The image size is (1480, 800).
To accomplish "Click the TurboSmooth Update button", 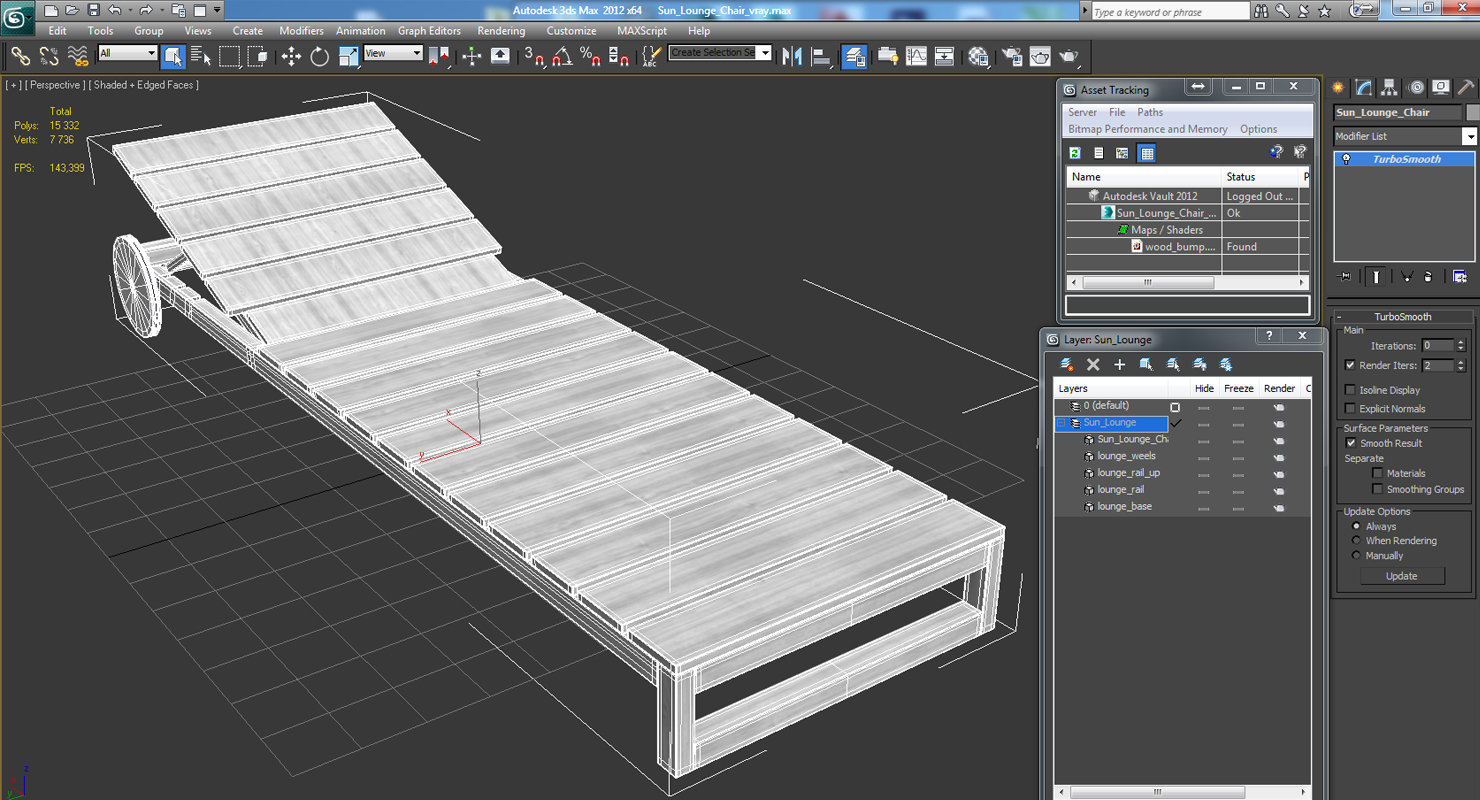I will point(1401,576).
